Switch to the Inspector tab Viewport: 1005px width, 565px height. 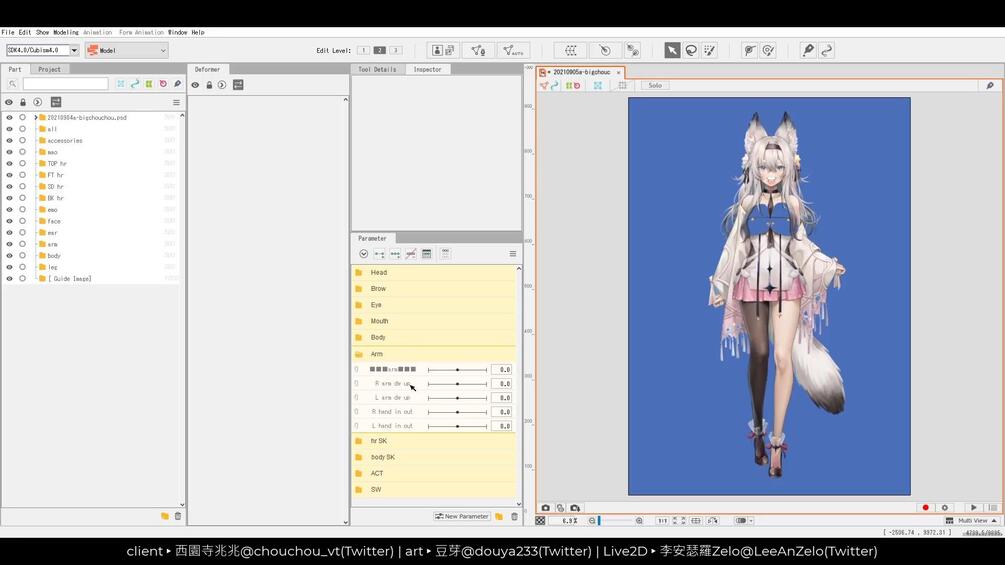[428, 69]
